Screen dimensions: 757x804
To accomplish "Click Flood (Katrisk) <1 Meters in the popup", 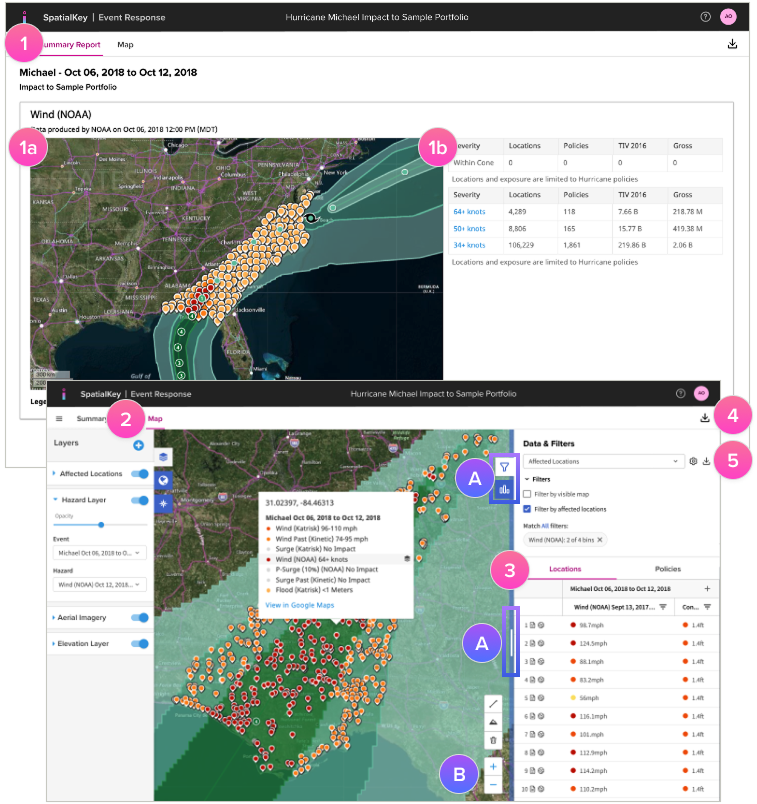I will [314, 590].
